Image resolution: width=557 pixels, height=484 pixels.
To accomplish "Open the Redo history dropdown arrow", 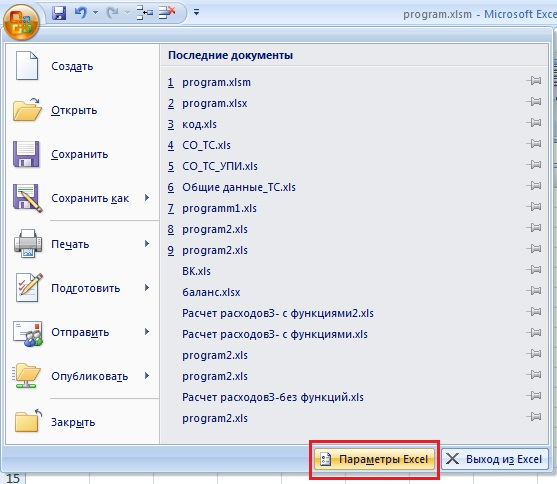I will pos(127,13).
